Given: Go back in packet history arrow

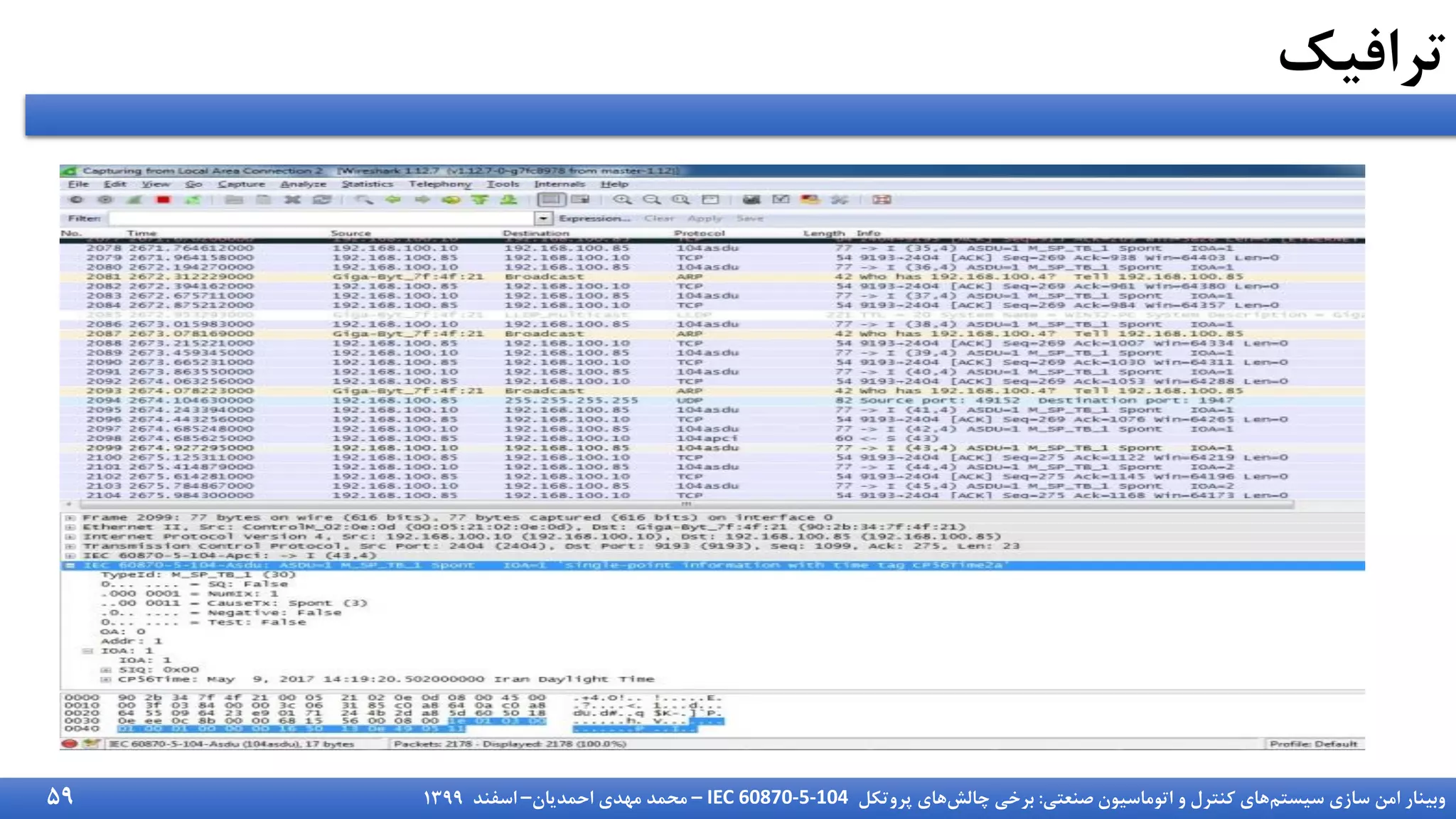Looking at the screenshot, I should pos(393,200).
